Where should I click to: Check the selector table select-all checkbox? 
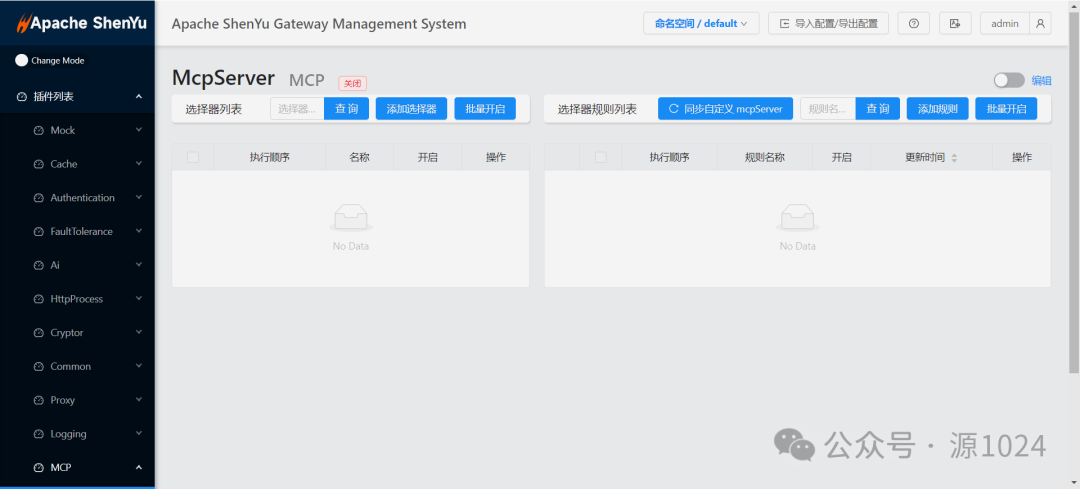pyautogui.click(x=193, y=157)
